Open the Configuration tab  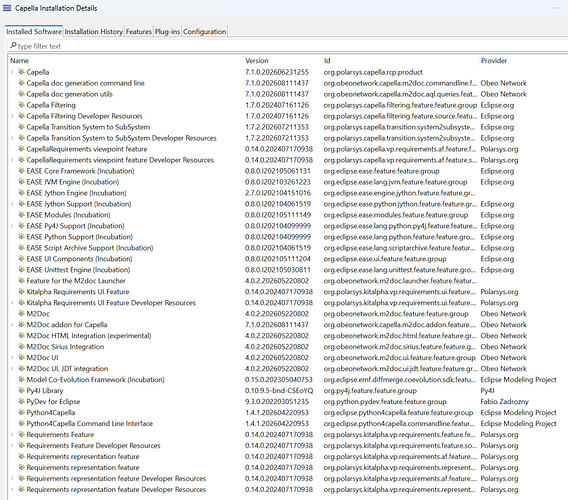204,32
